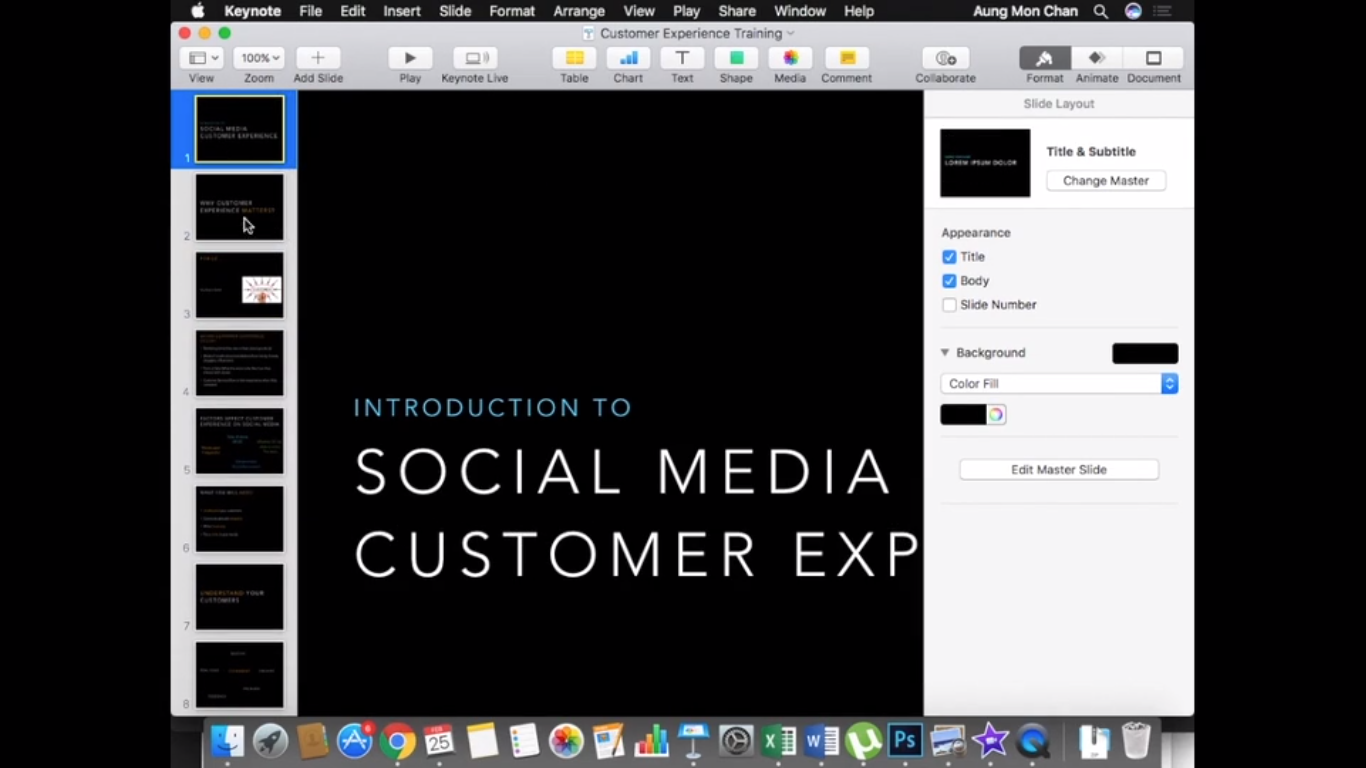The height and width of the screenshot is (768, 1366).
Task: Click the Edit Master Slide button
Action: tap(1059, 470)
